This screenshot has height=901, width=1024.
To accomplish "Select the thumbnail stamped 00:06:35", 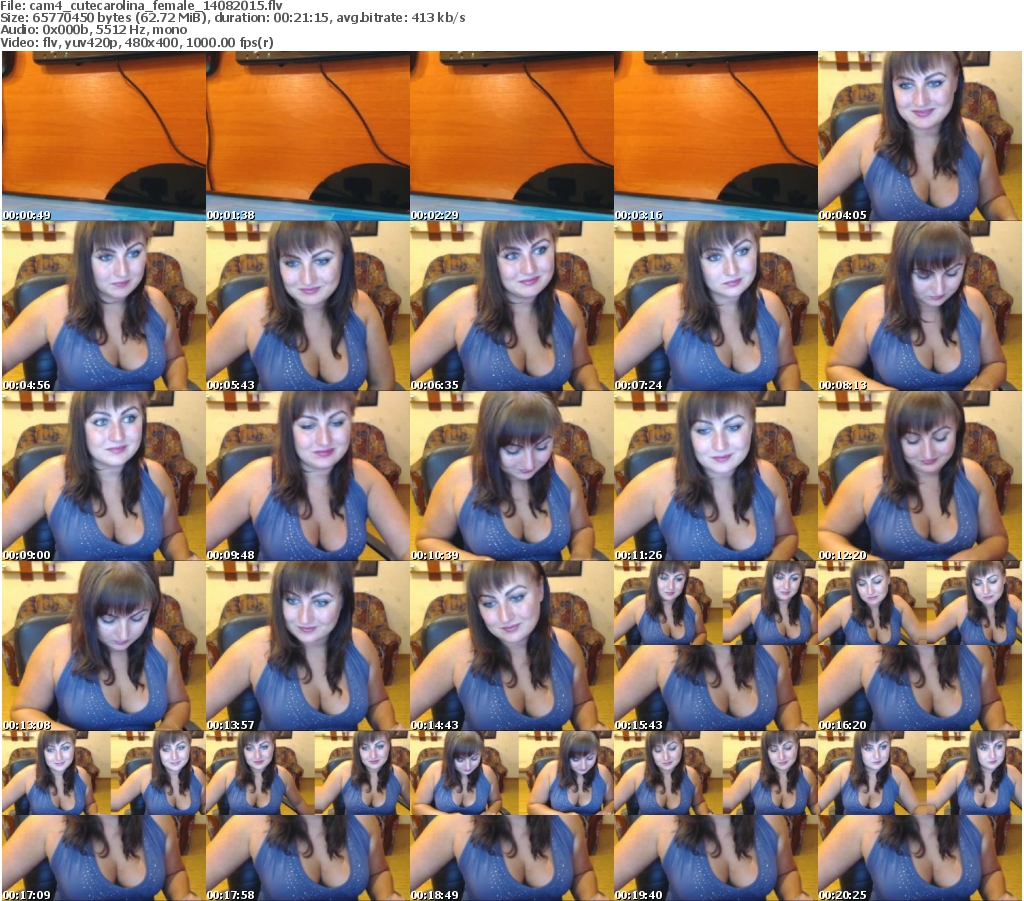I will tap(511, 306).
